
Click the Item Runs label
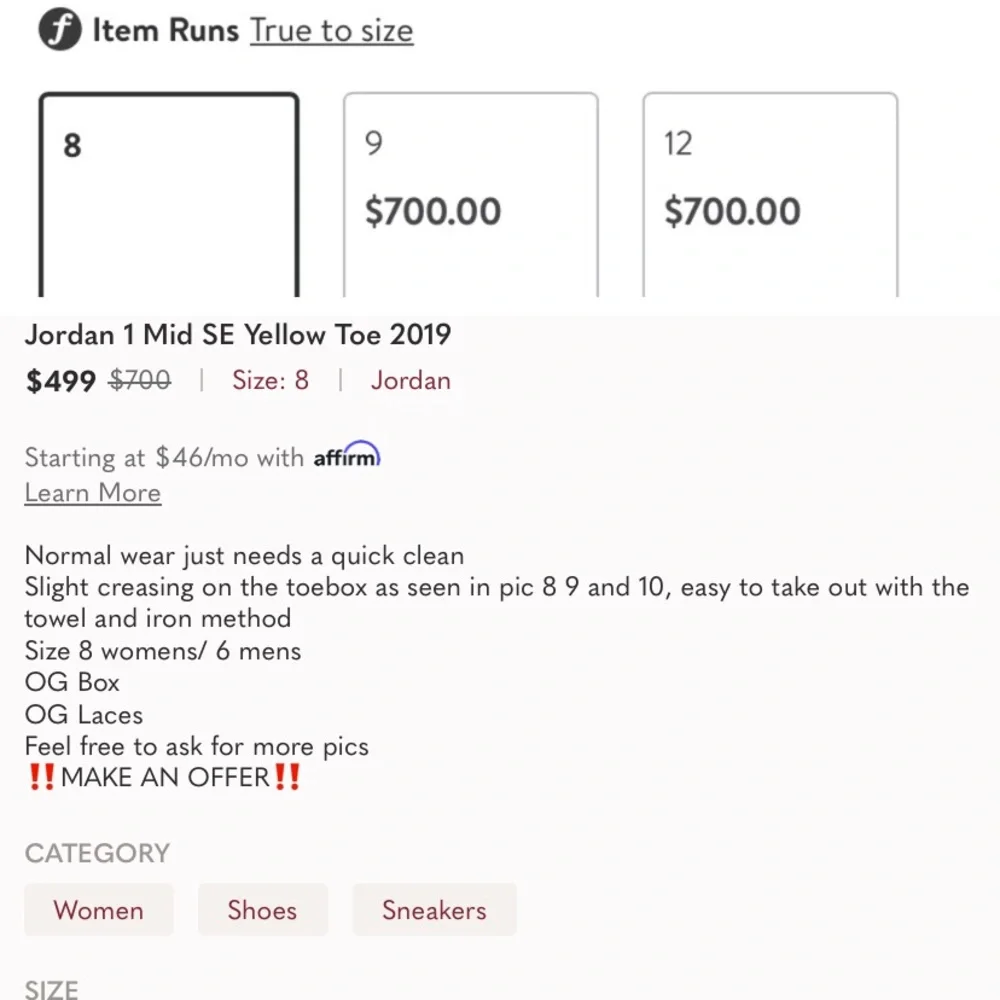tap(165, 31)
